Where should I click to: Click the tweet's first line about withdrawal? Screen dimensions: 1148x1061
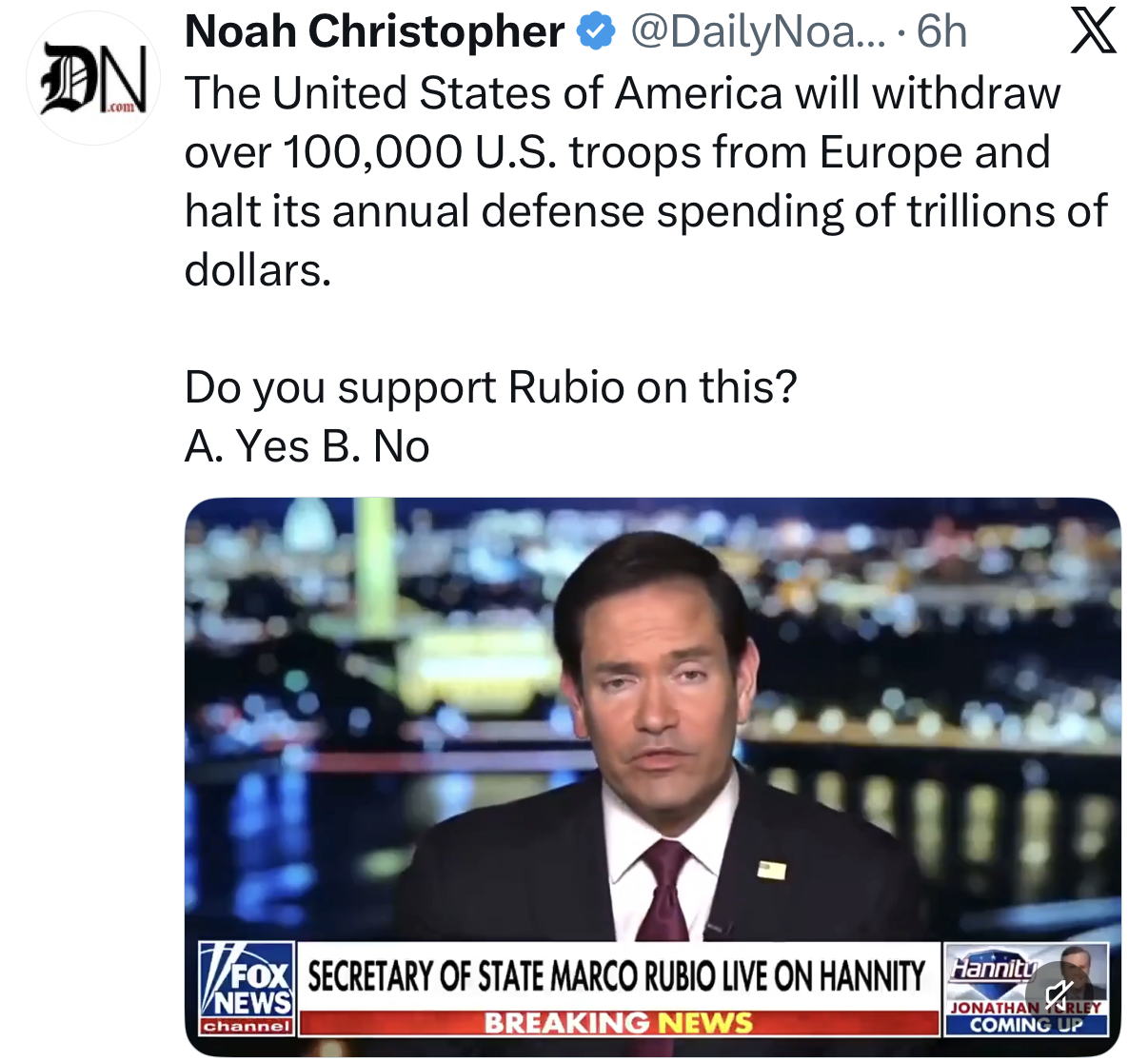pos(623,93)
